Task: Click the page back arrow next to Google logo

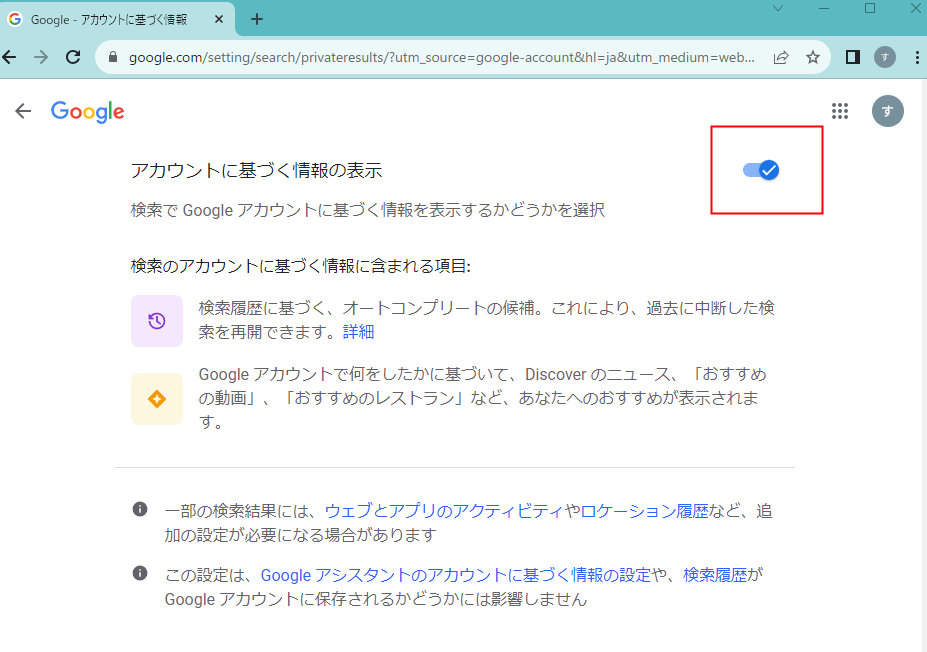Action: coord(22,111)
